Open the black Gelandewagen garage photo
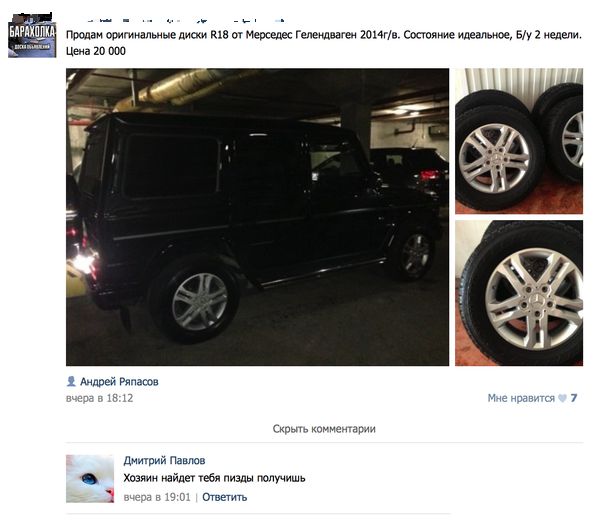The width and height of the screenshot is (600, 521). [257, 217]
